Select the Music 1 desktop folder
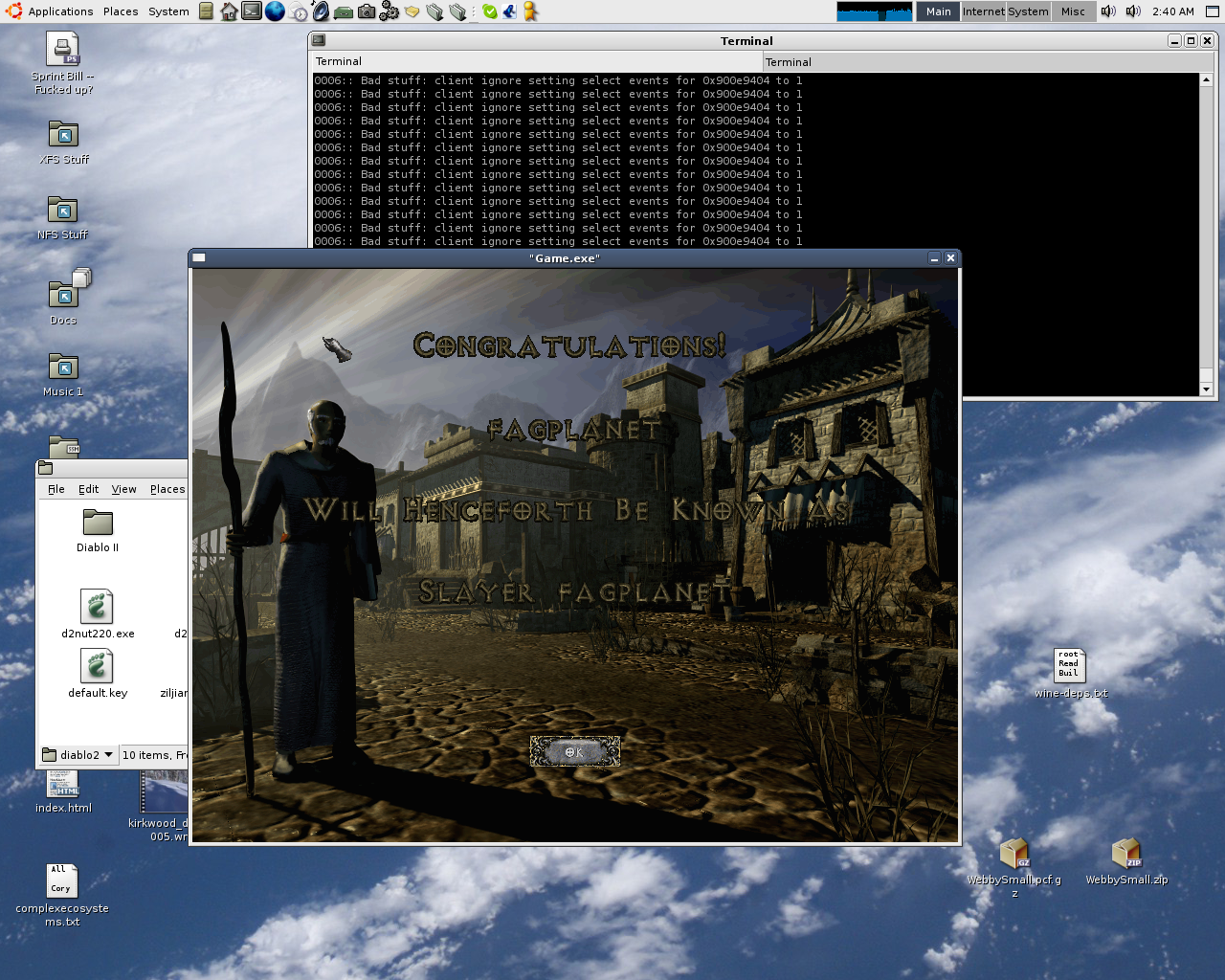Viewport: 1225px width, 980px height. (x=63, y=374)
